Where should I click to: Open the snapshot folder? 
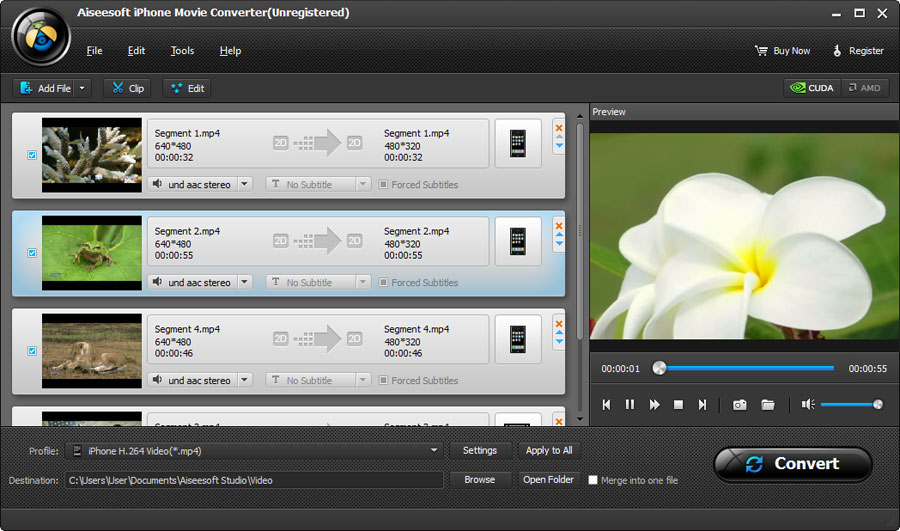click(x=768, y=405)
